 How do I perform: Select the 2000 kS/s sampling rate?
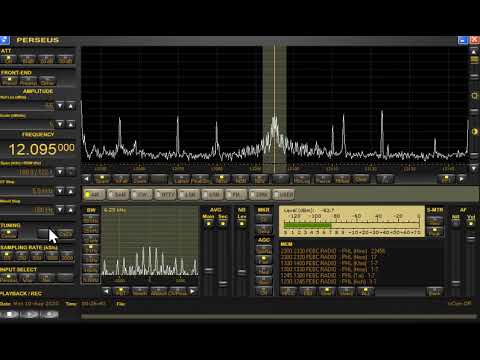coord(67,256)
